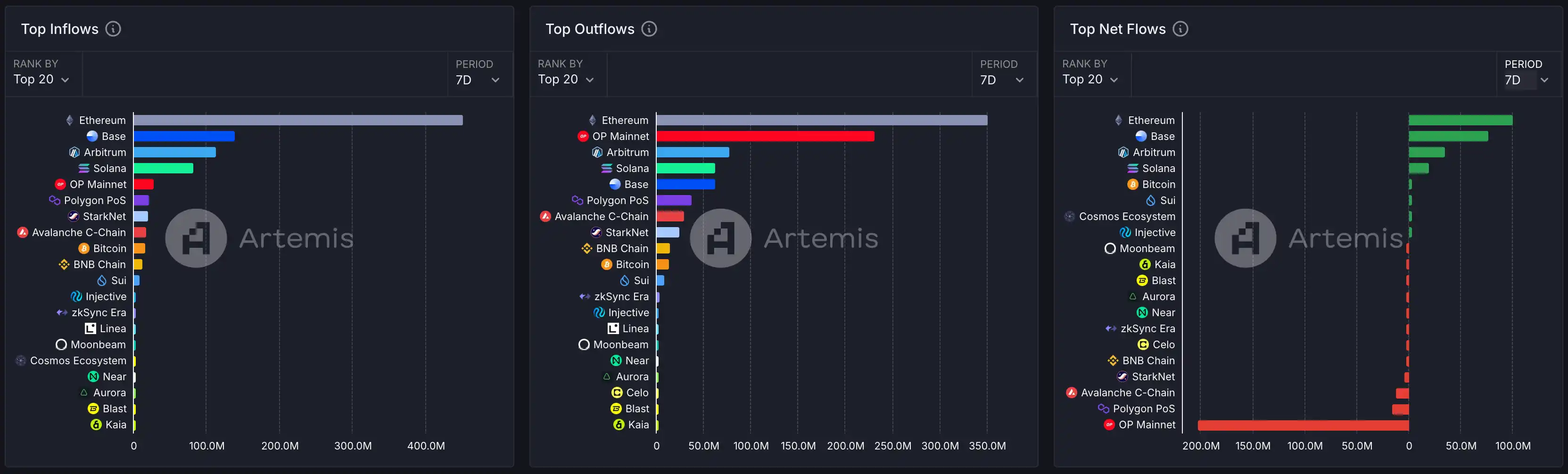Click the BNB Chain icon in Top Outflows
The height and width of the screenshot is (474, 1568).
coord(587,248)
